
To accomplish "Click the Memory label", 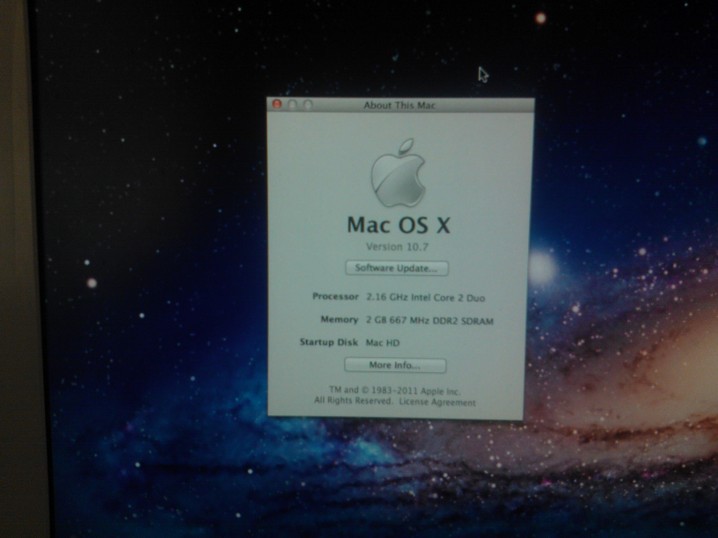I will tap(339, 319).
